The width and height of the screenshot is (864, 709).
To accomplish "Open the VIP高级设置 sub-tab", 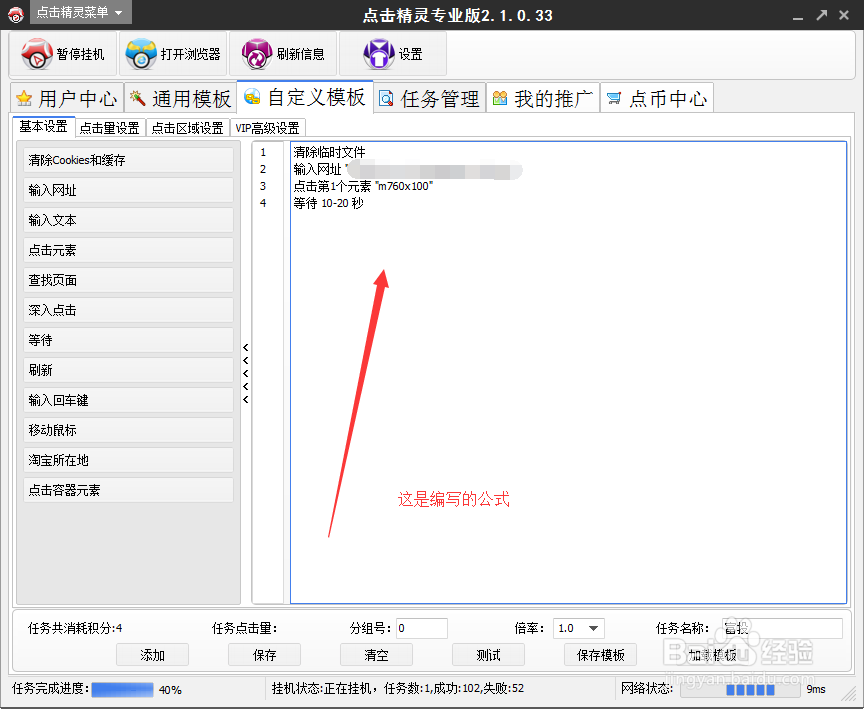I will [x=267, y=128].
